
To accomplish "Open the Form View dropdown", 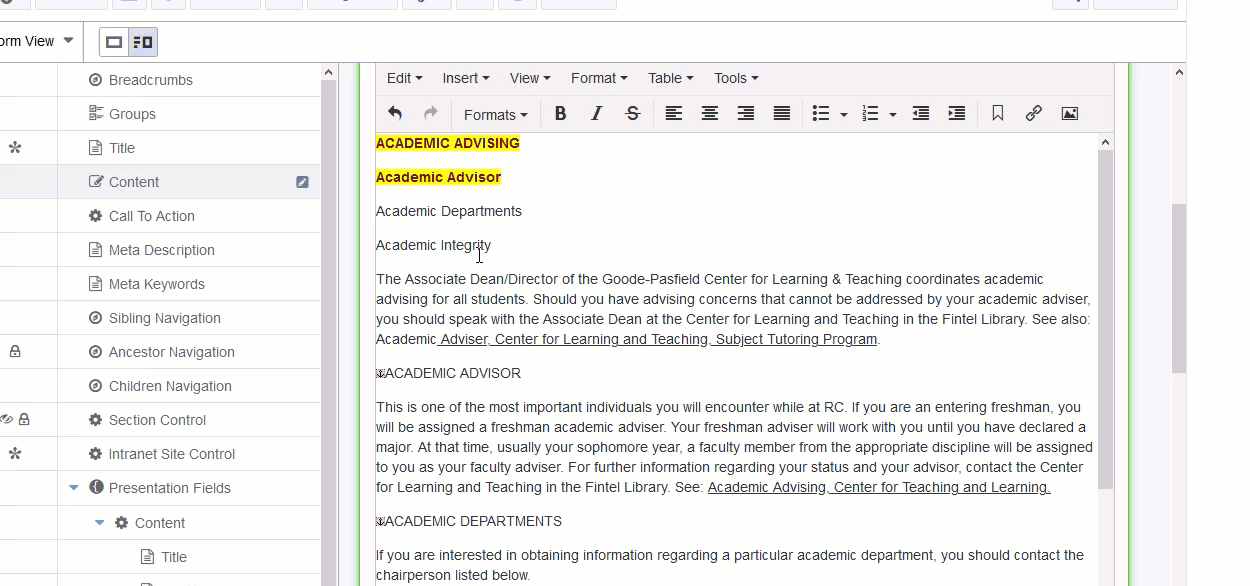I will coord(38,42).
